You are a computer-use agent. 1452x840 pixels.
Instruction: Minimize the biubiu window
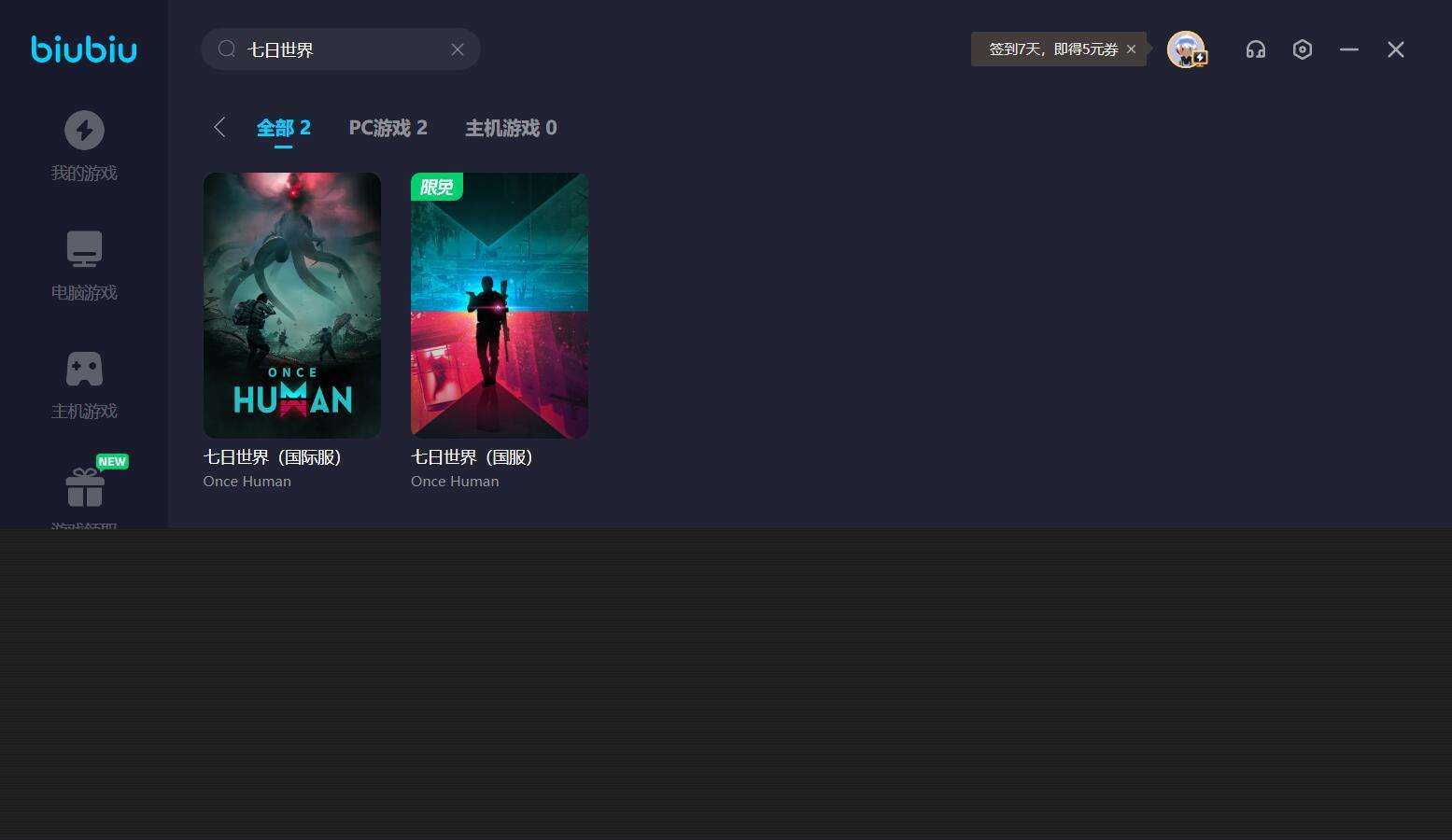point(1348,49)
